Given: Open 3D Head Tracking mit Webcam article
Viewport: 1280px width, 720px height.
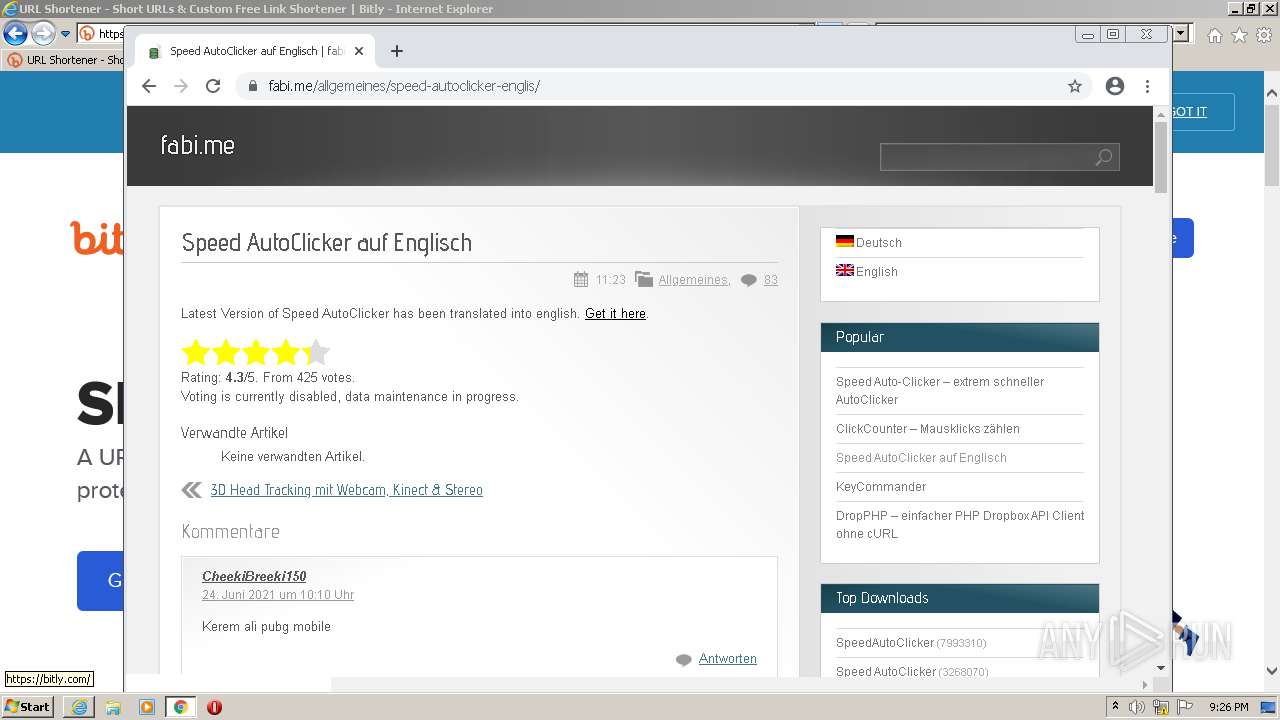Looking at the screenshot, I should [x=346, y=490].
